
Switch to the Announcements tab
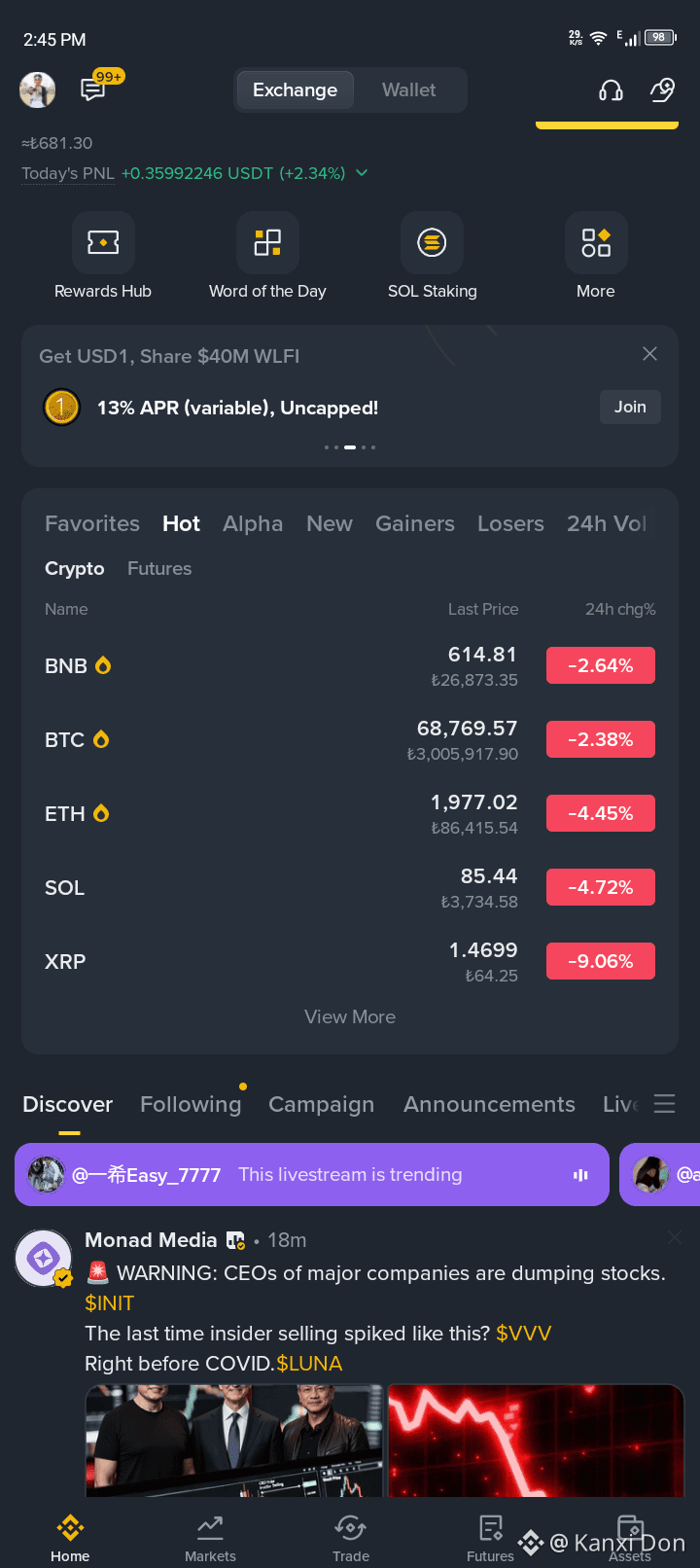click(489, 1104)
